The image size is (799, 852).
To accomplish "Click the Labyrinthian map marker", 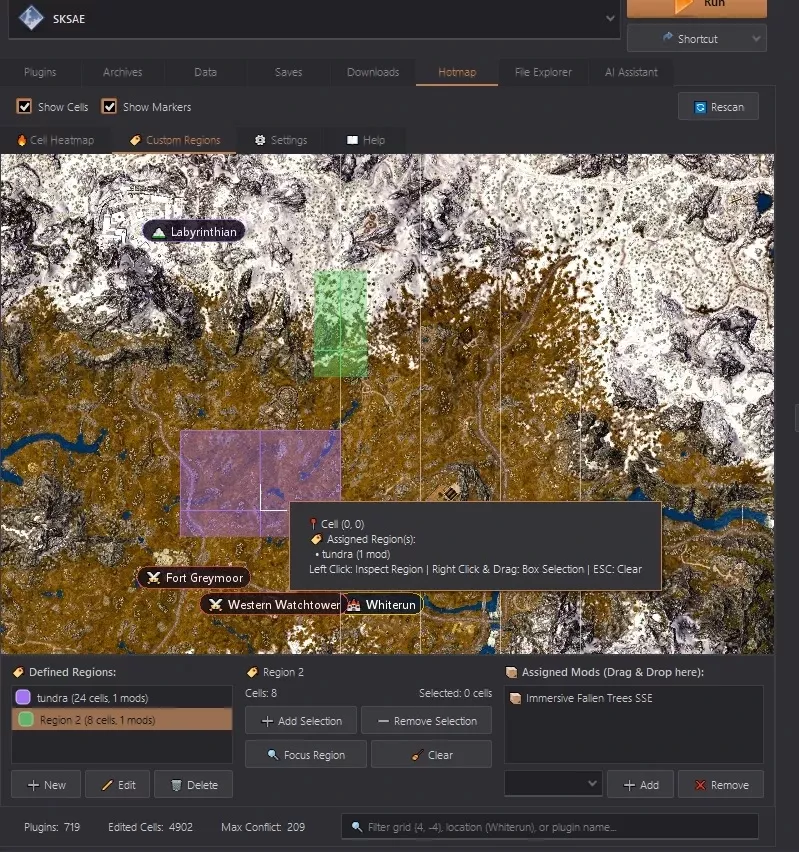I will (x=194, y=232).
